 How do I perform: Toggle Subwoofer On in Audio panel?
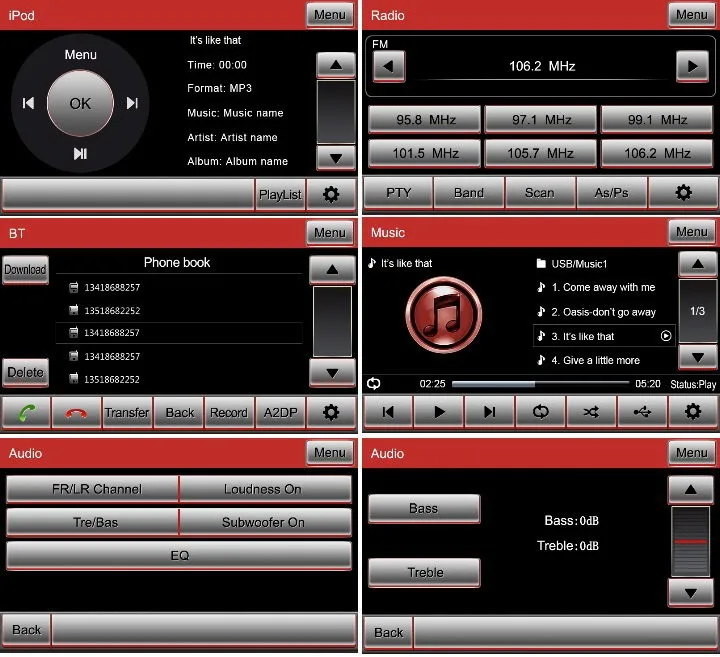pos(265,522)
